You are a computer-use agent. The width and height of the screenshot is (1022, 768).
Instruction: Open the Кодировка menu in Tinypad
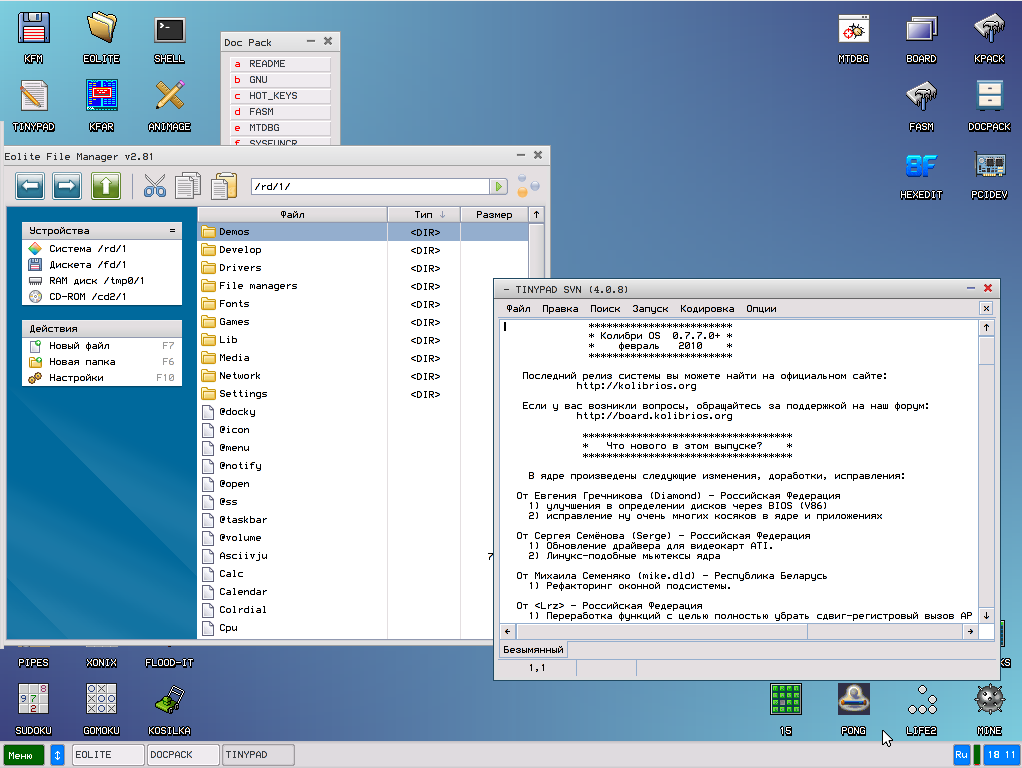point(707,309)
